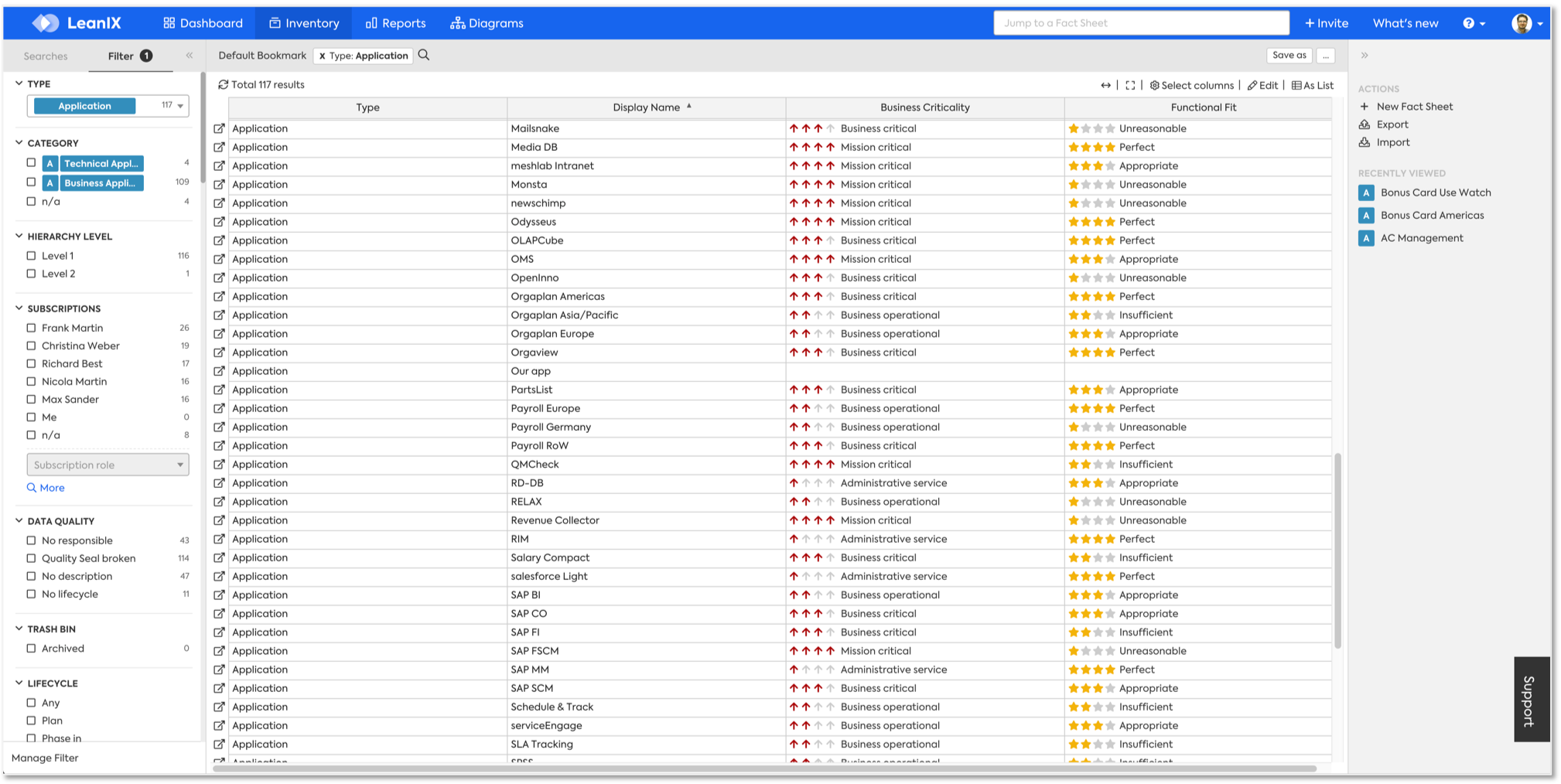Check the Archived trash bin checkbox
This screenshot has height=784, width=1561.
(x=31, y=649)
